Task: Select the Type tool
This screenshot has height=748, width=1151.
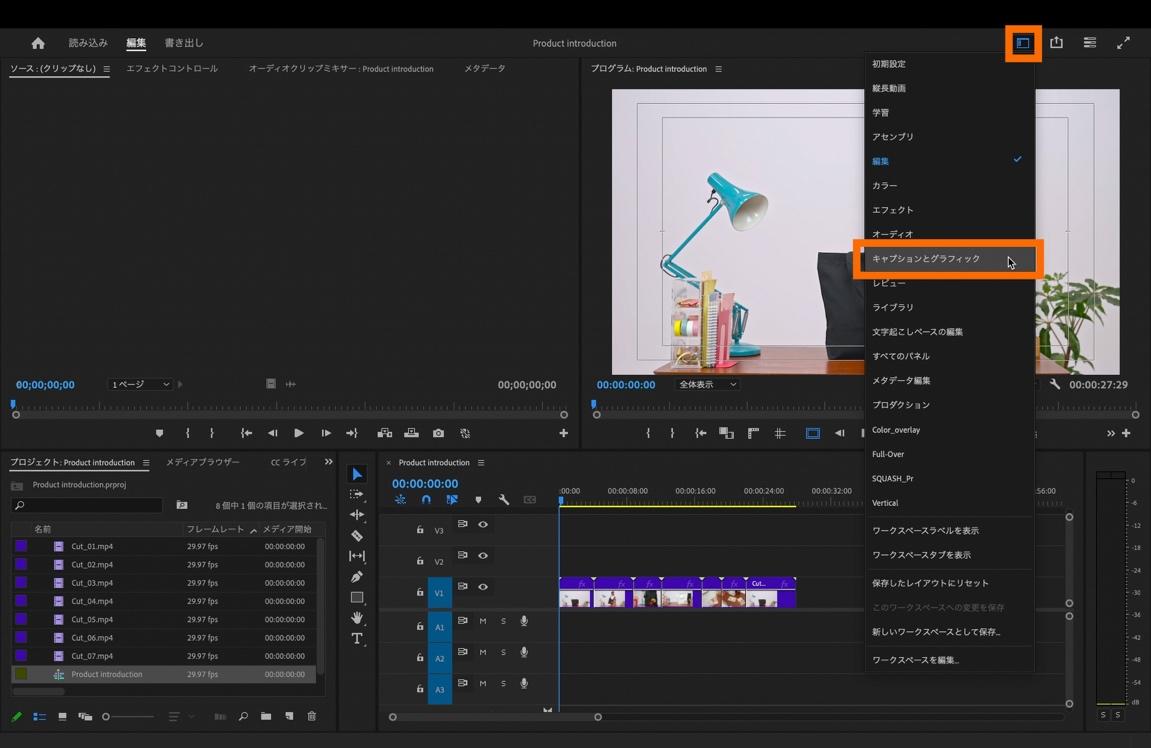Action: (357, 639)
